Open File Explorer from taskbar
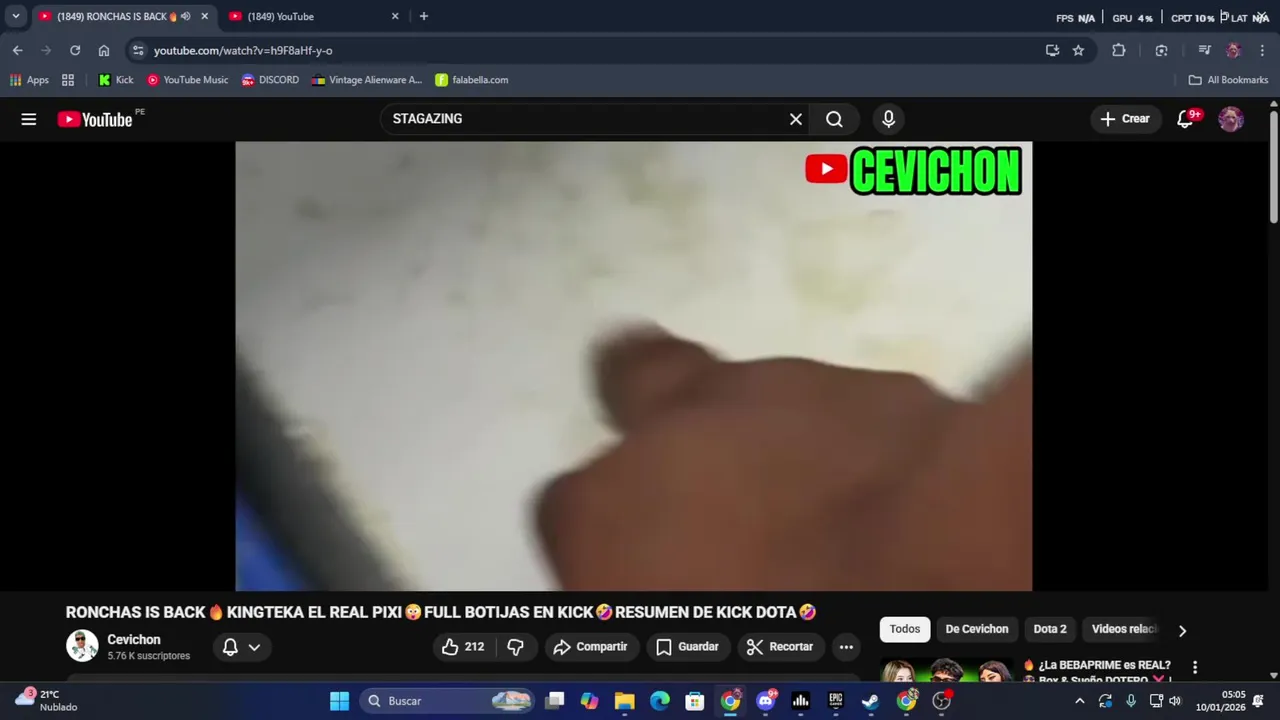The width and height of the screenshot is (1280, 720). [624, 701]
